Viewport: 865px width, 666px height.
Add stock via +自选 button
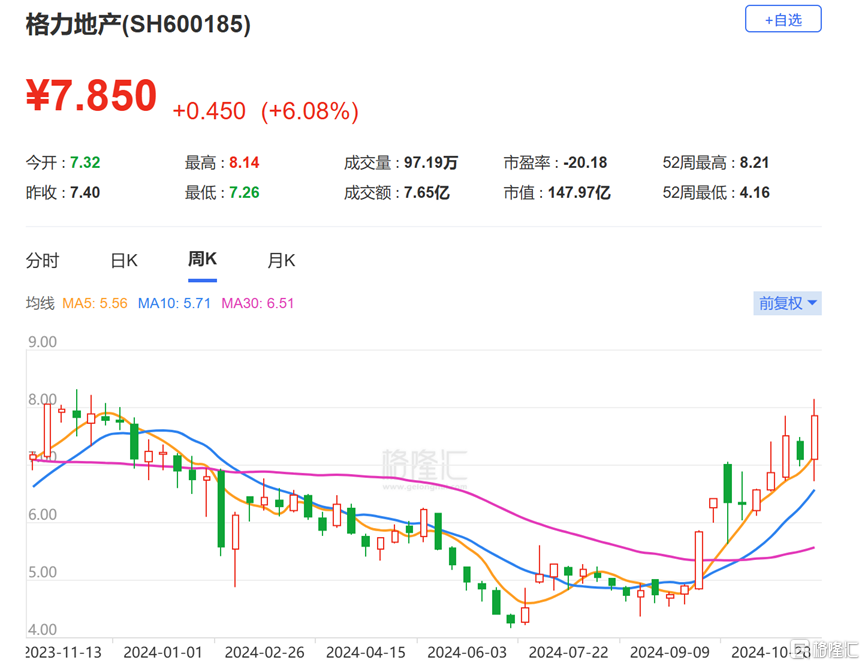tap(783, 19)
